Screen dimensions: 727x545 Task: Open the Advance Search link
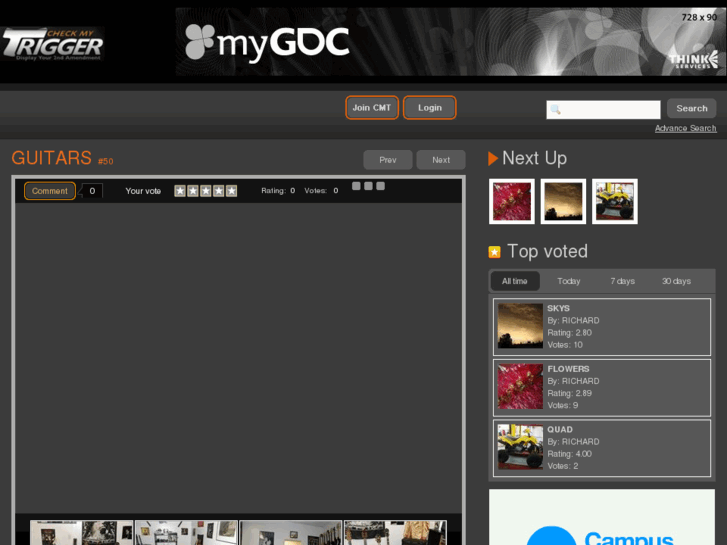pos(685,128)
